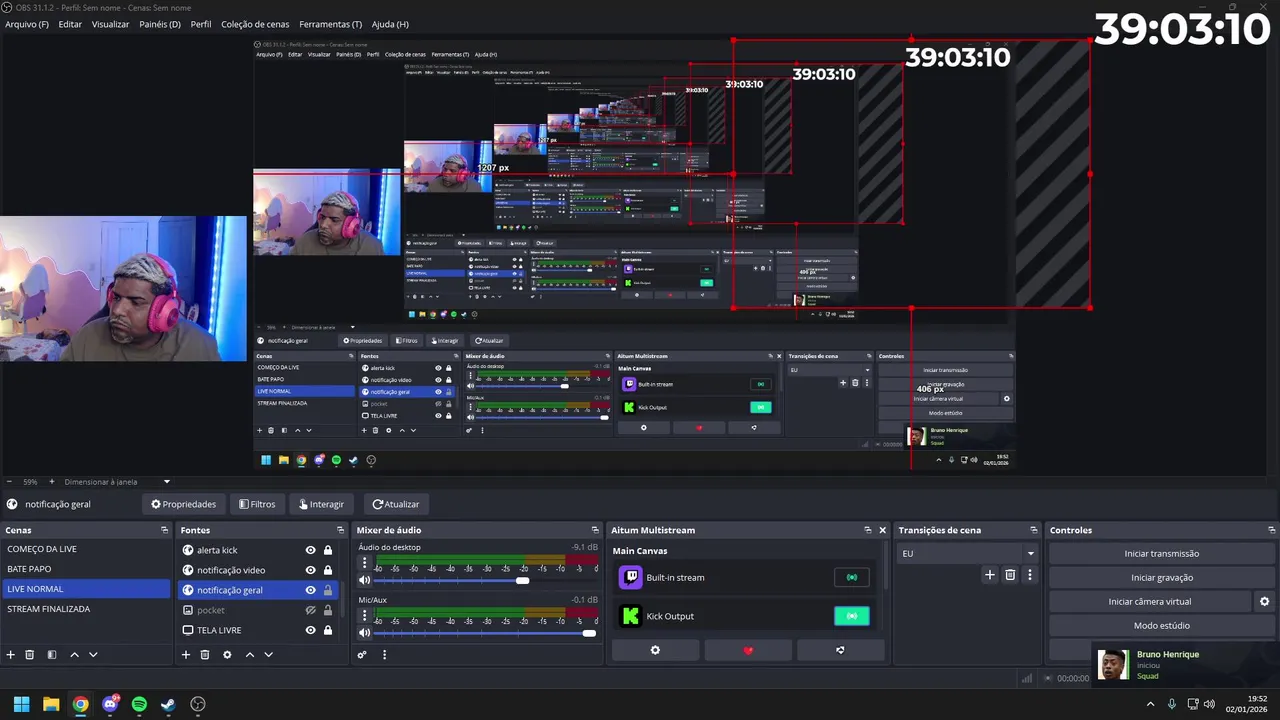
Task: Select the LIVE NORMAL scene
Action: [85, 589]
